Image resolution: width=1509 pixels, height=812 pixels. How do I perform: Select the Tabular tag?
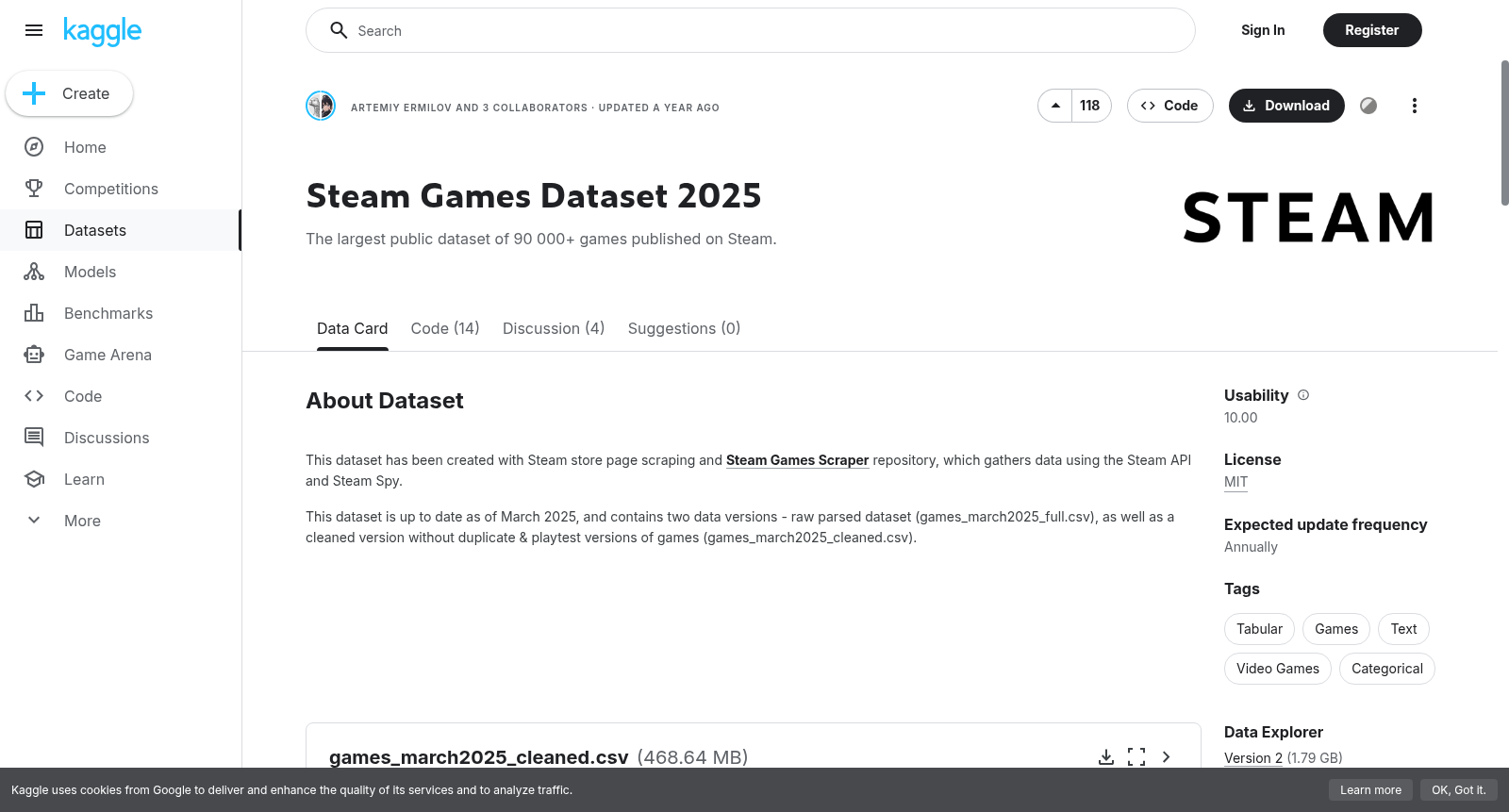(1259, 629)
